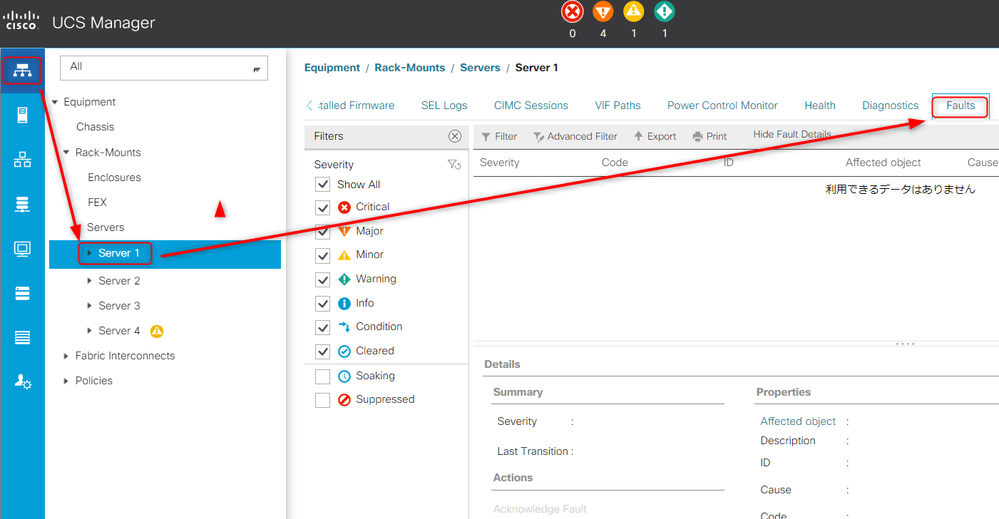Open the All filter dropdown in navigation pane
The width and height of the screenshot is (999, 519).
[x=164, y=68]
